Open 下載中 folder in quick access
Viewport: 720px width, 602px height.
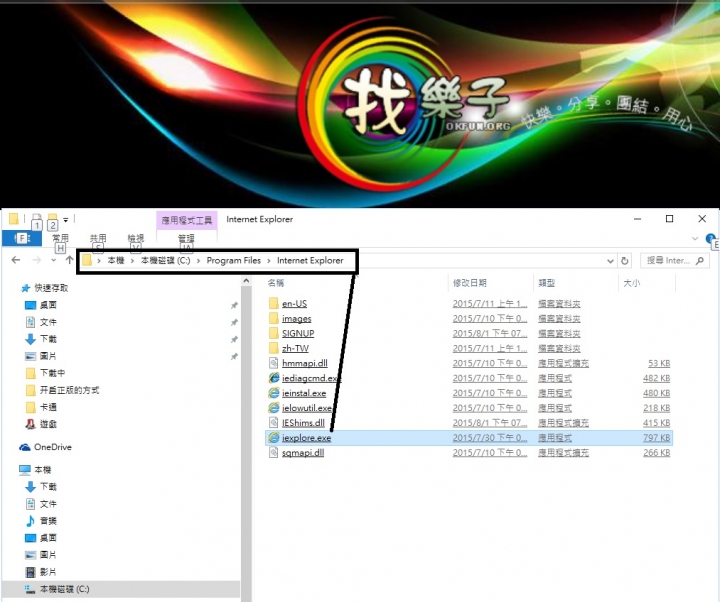click(45, 373)
